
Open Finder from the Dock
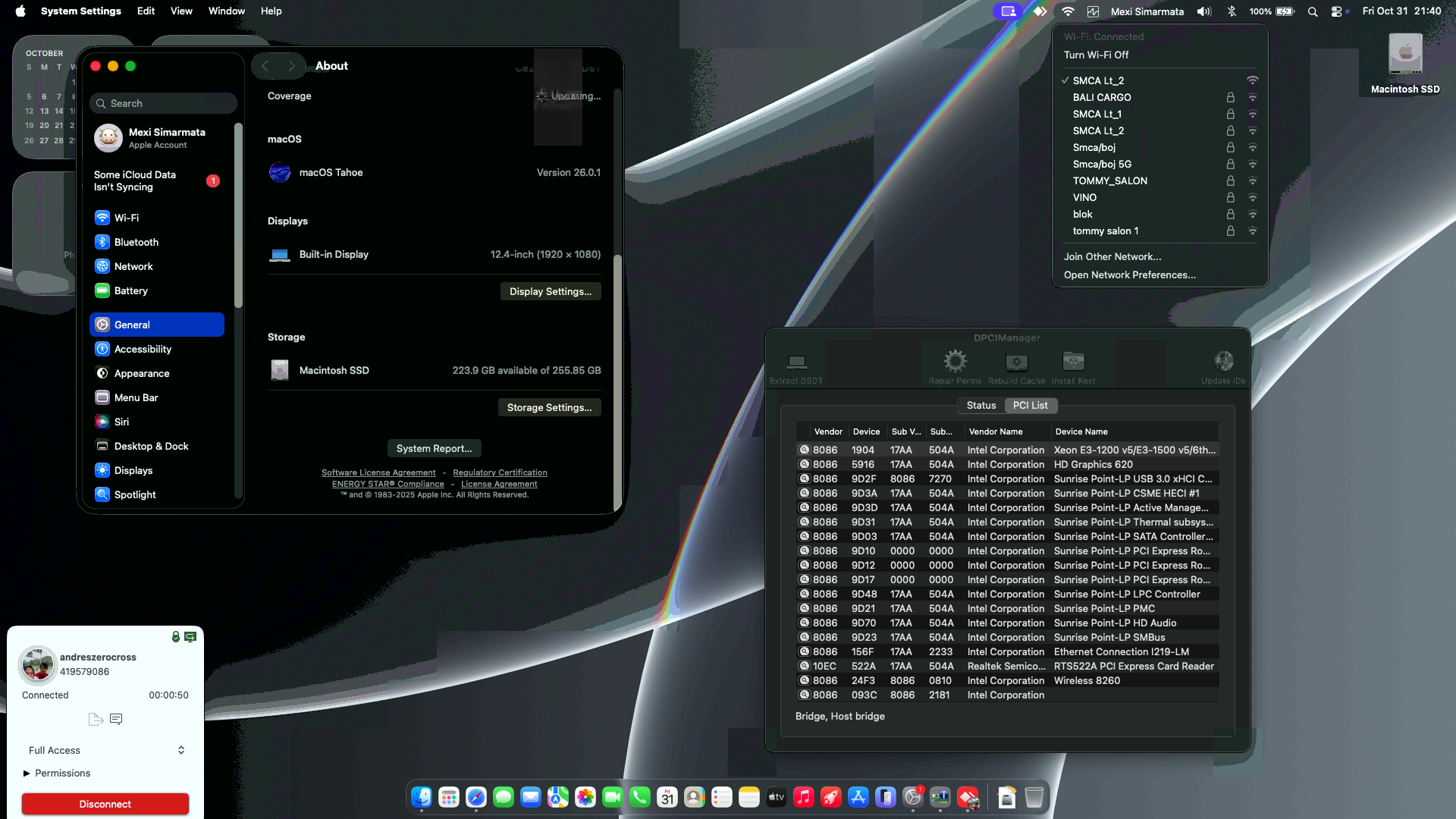pos(422,797)
